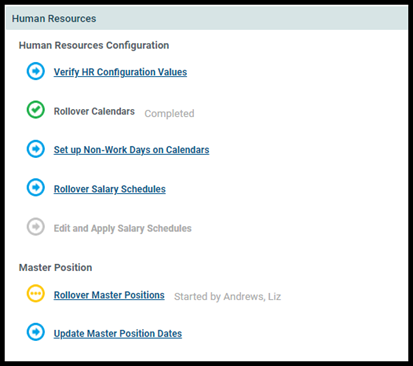Open Verify HR Configuration Values link

tap(120, 72)
